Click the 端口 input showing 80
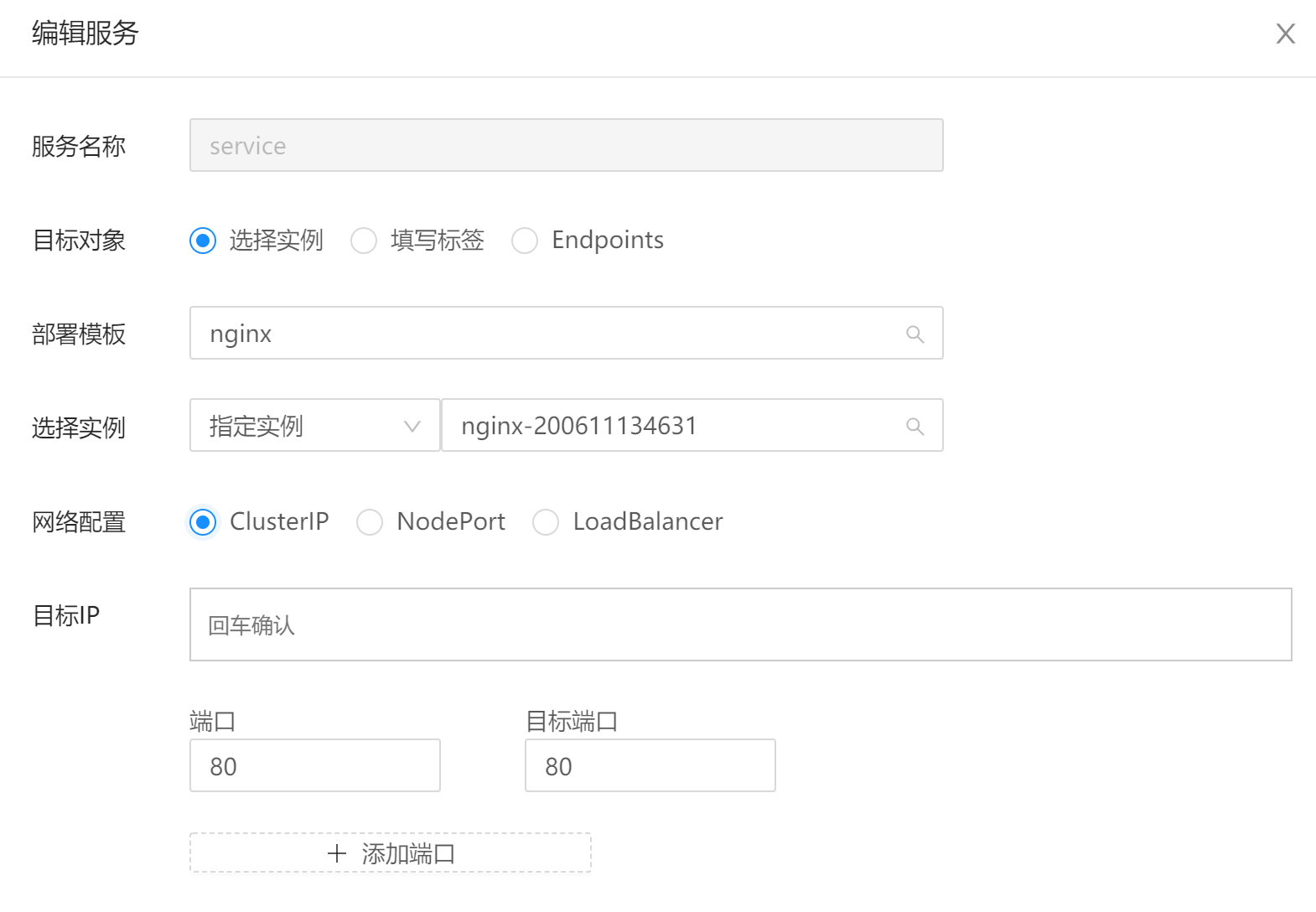1316x912 pixels. pyautogui.click(x=315, y=766)
